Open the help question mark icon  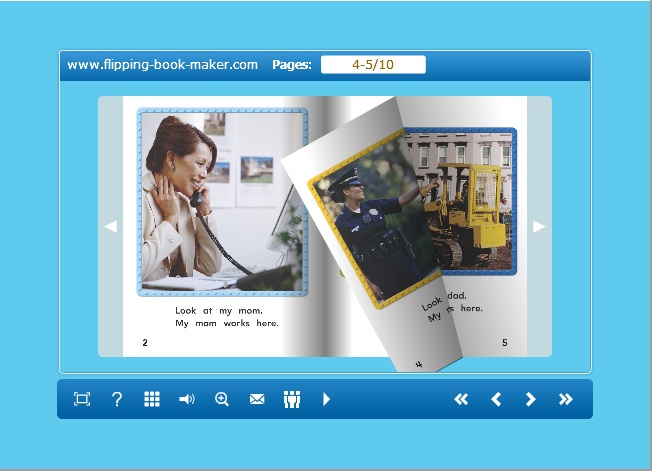pos(117,399)
